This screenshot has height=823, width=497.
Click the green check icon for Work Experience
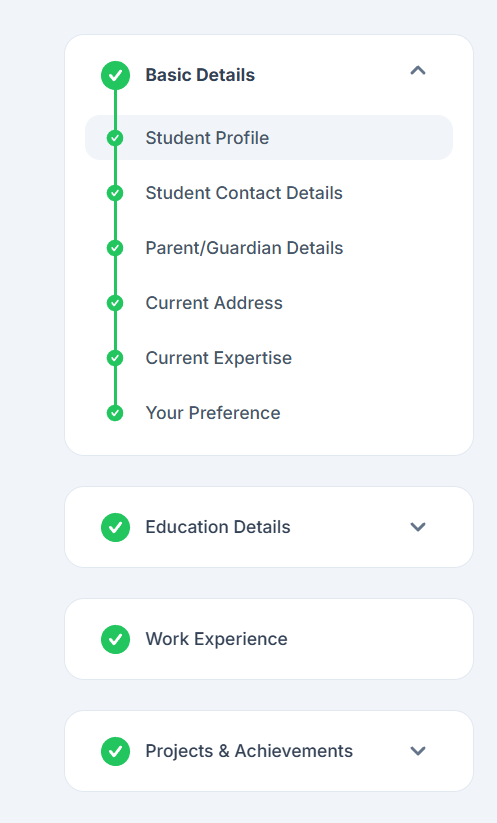tap(115, 639)
